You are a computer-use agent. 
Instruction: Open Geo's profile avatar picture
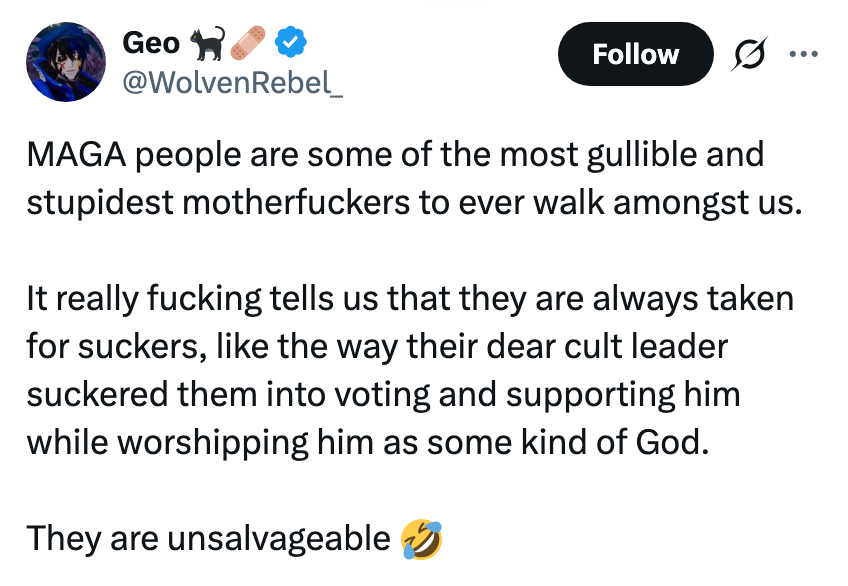click(x=66, y=62)
